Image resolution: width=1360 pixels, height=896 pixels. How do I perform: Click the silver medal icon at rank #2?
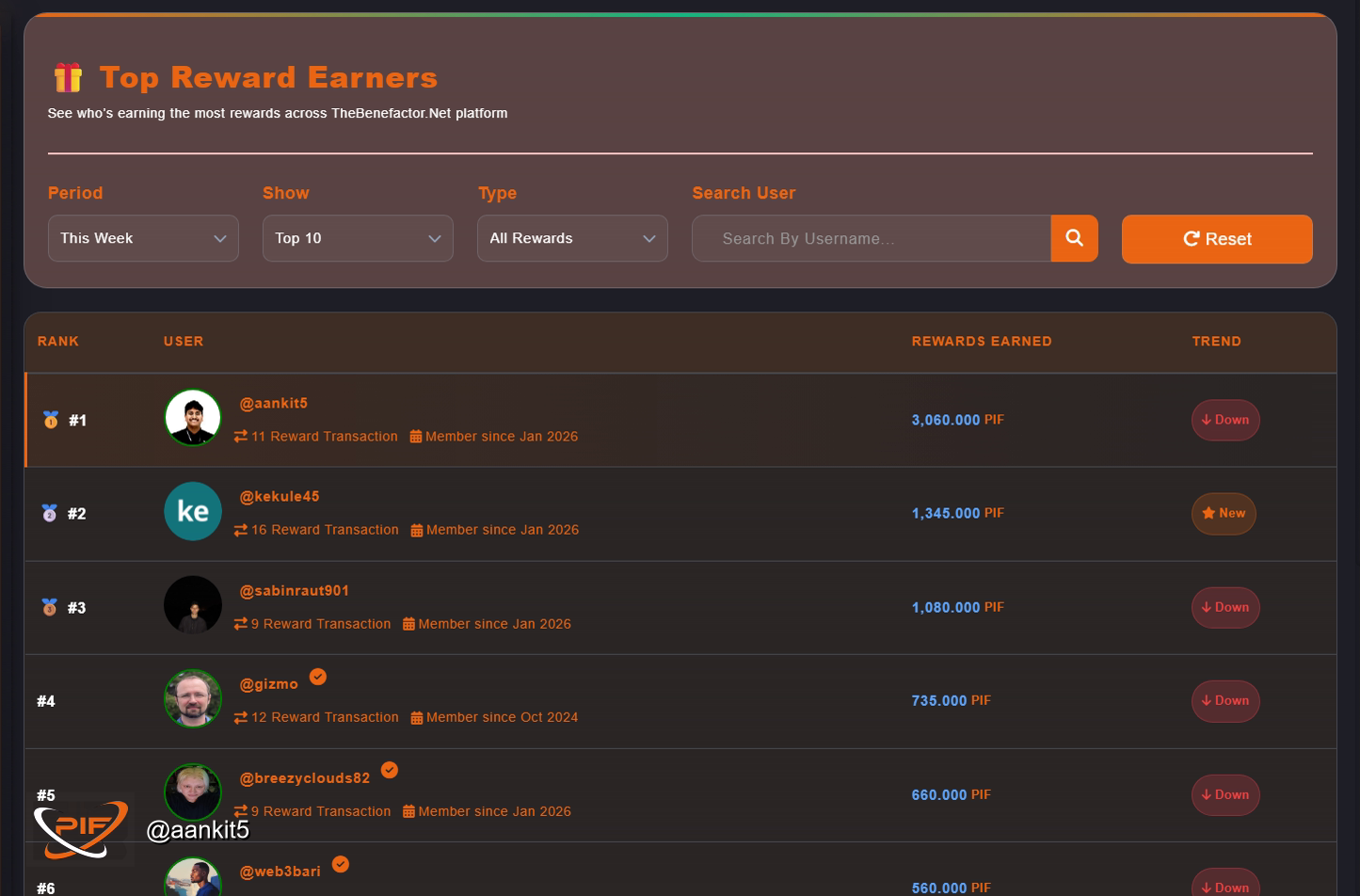50,513
